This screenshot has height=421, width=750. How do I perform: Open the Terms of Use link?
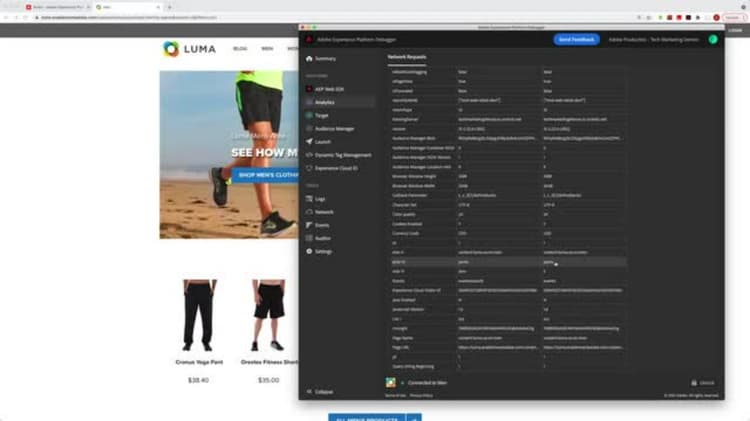pos(396,396)
